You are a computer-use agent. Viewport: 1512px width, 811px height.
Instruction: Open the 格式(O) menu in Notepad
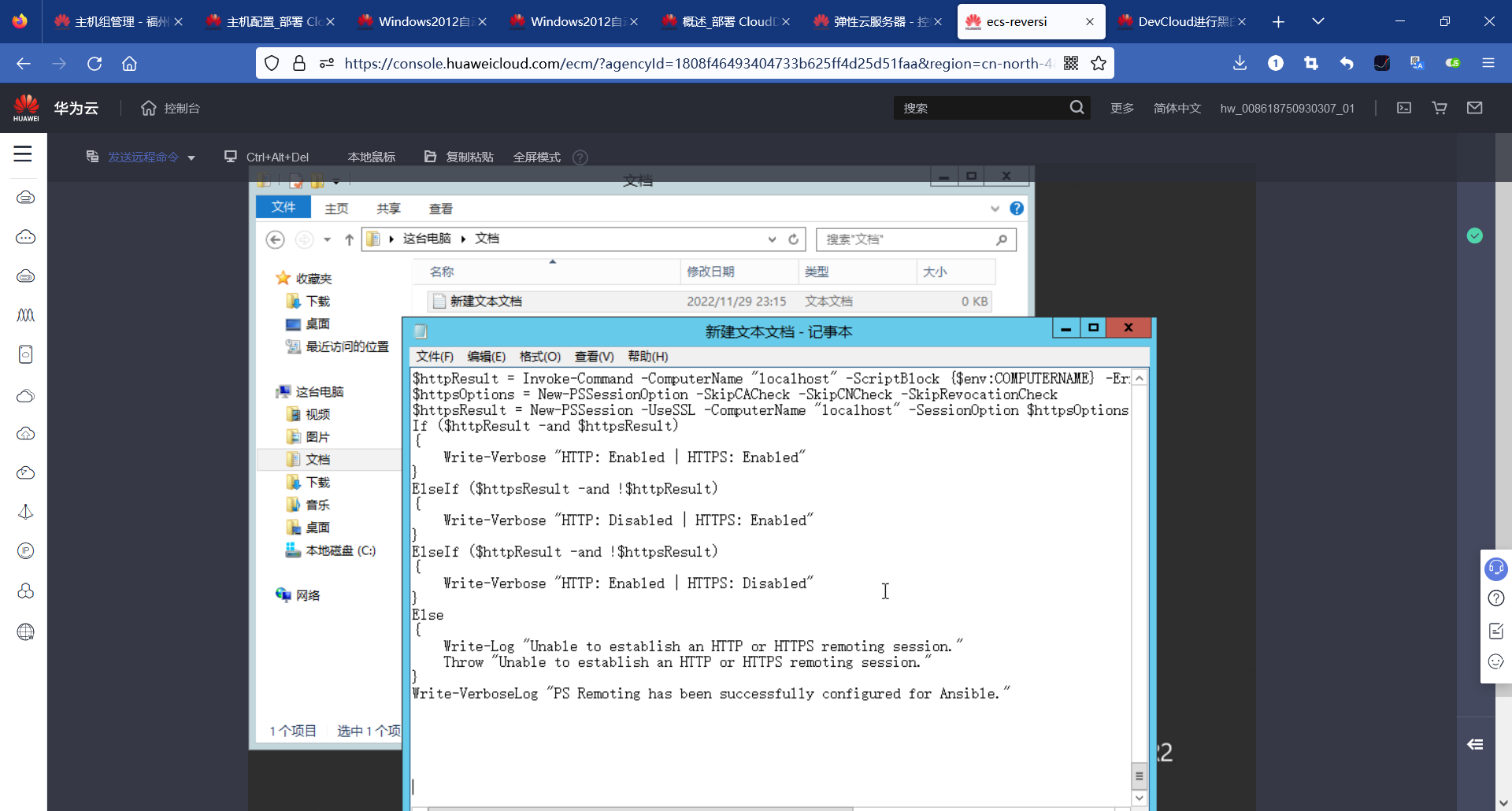point(539,356)
